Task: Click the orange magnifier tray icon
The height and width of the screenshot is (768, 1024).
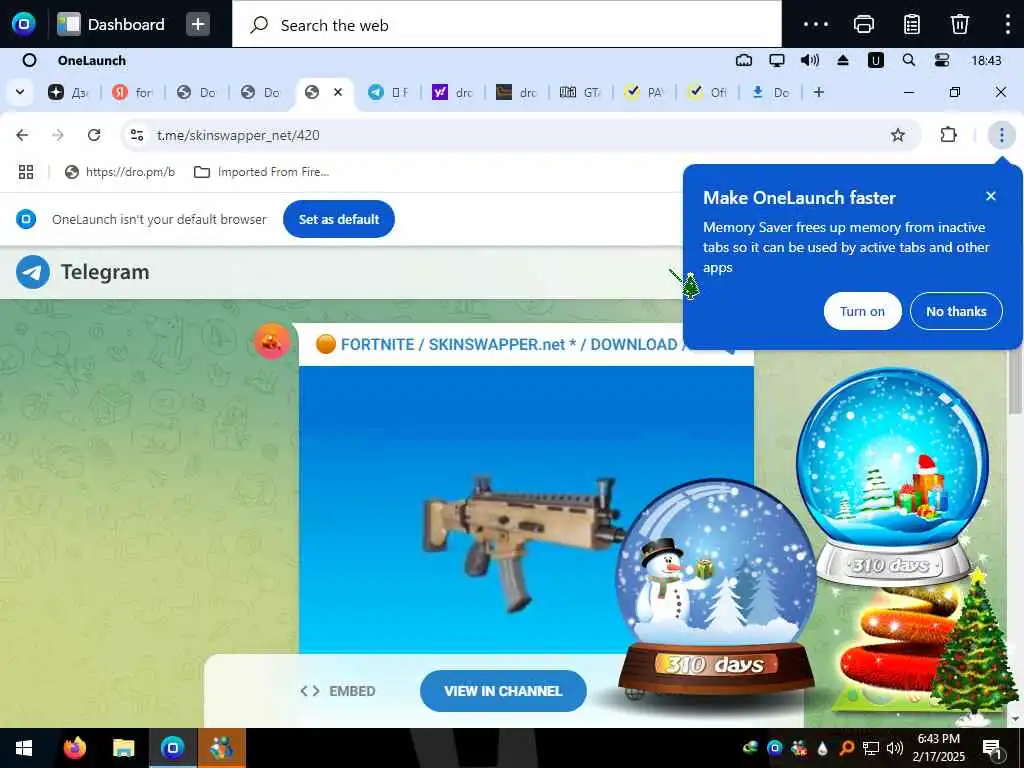Action: [846, 748]
